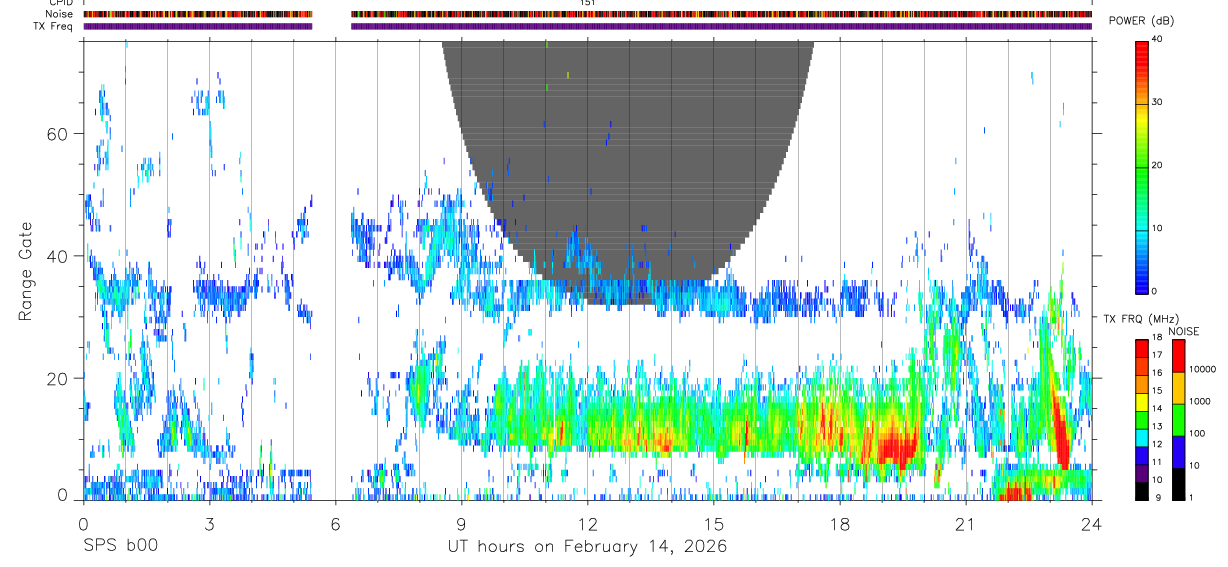The height and width of the screenshot is (567, 1228).
Task: Click the "40" tick on POWER colorbar
Action: pos(1159,40)
